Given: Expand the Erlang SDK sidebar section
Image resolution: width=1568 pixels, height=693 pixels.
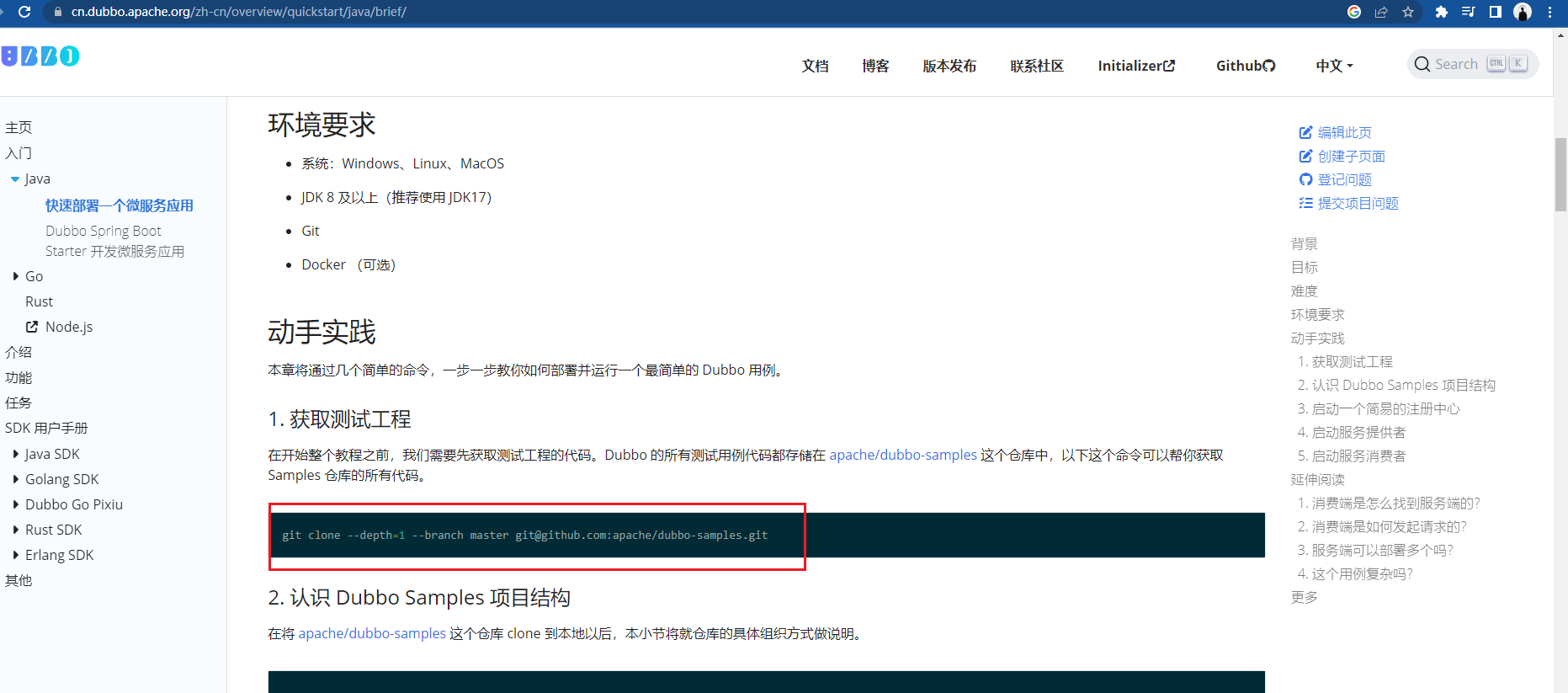Looking at the screenshot, I should click(x=15, y=555).
